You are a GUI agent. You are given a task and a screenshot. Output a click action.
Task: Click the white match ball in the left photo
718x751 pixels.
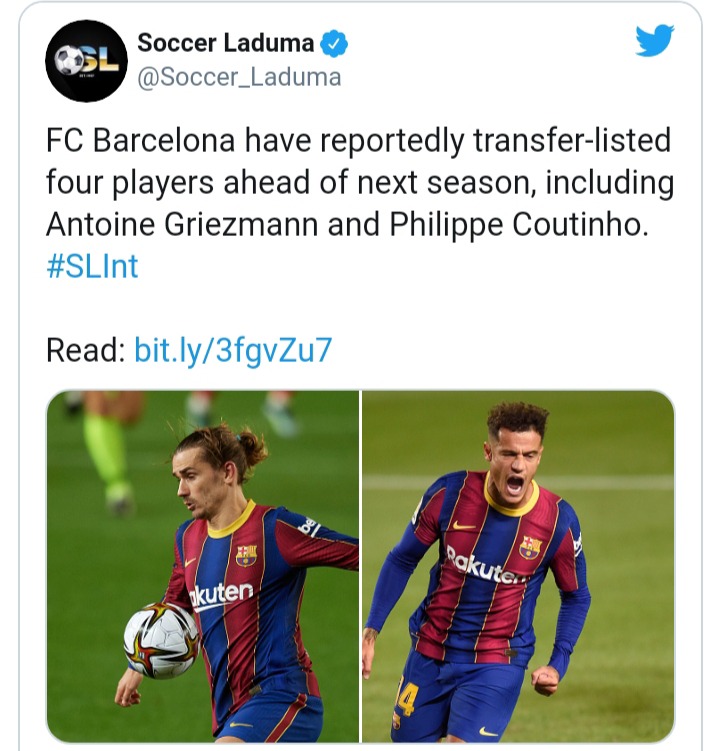[161, 640]
